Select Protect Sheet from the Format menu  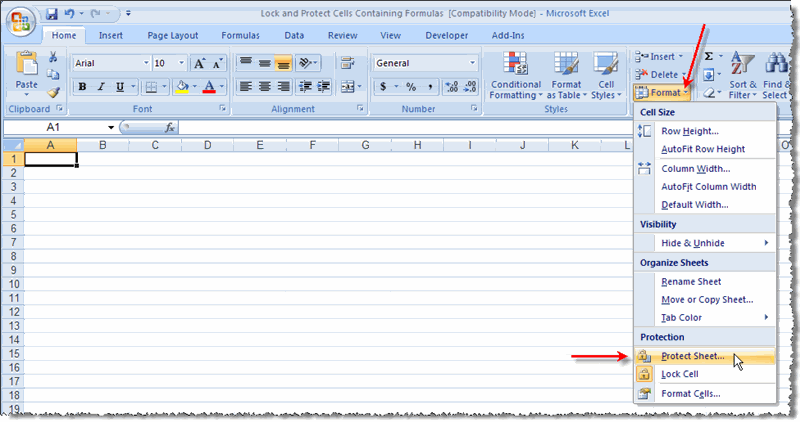pyautogui.click(x=693, y=356)
